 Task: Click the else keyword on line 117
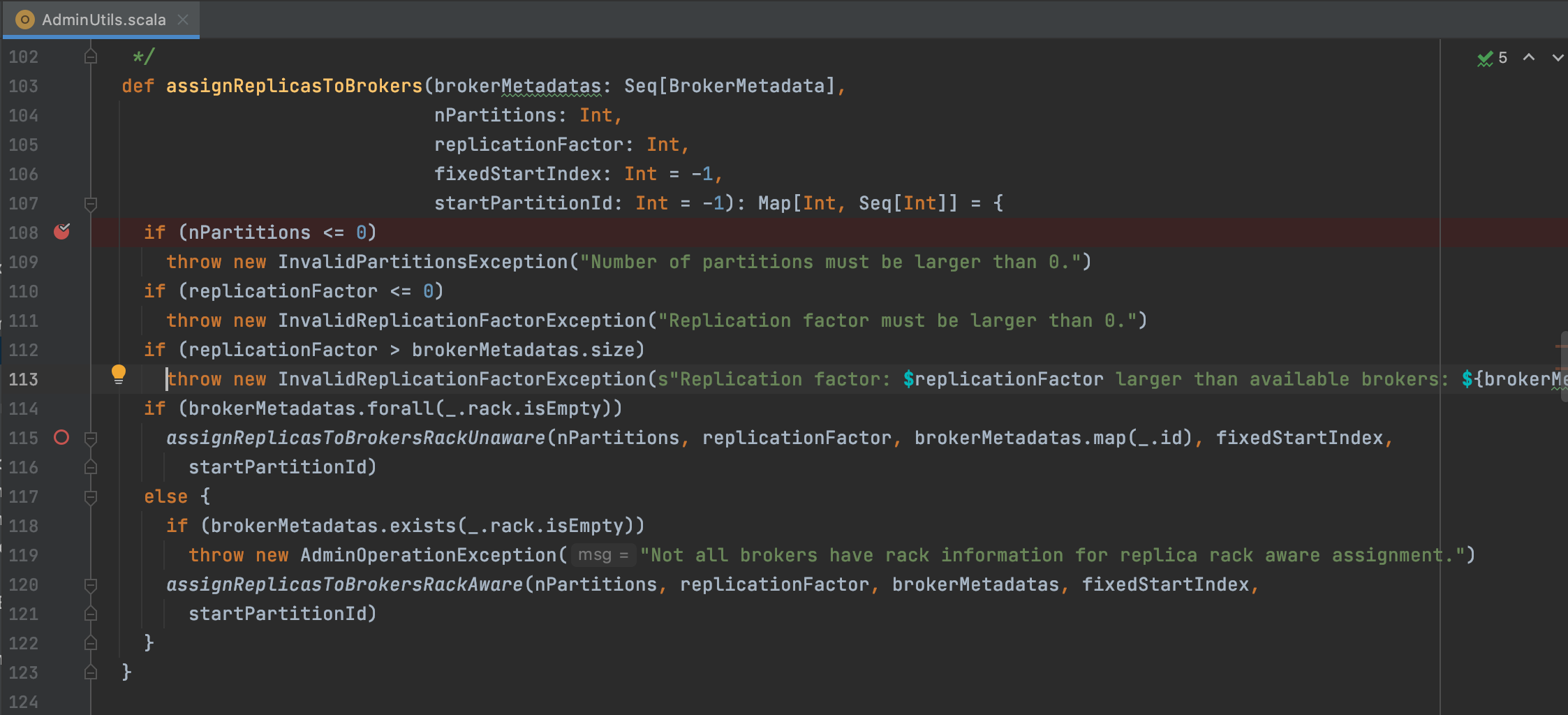(166, 496)
